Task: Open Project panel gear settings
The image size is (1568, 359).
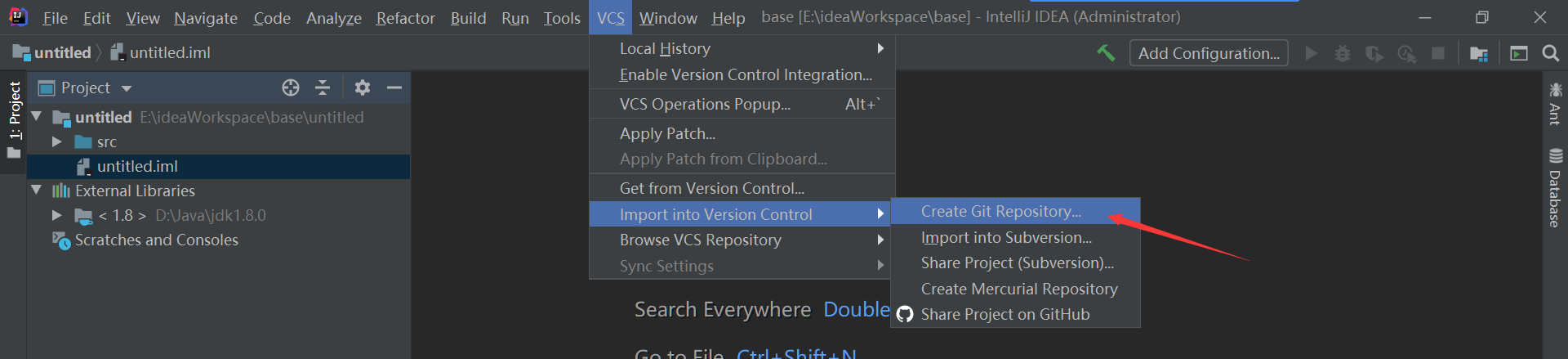Action: [x=363, y=88]
